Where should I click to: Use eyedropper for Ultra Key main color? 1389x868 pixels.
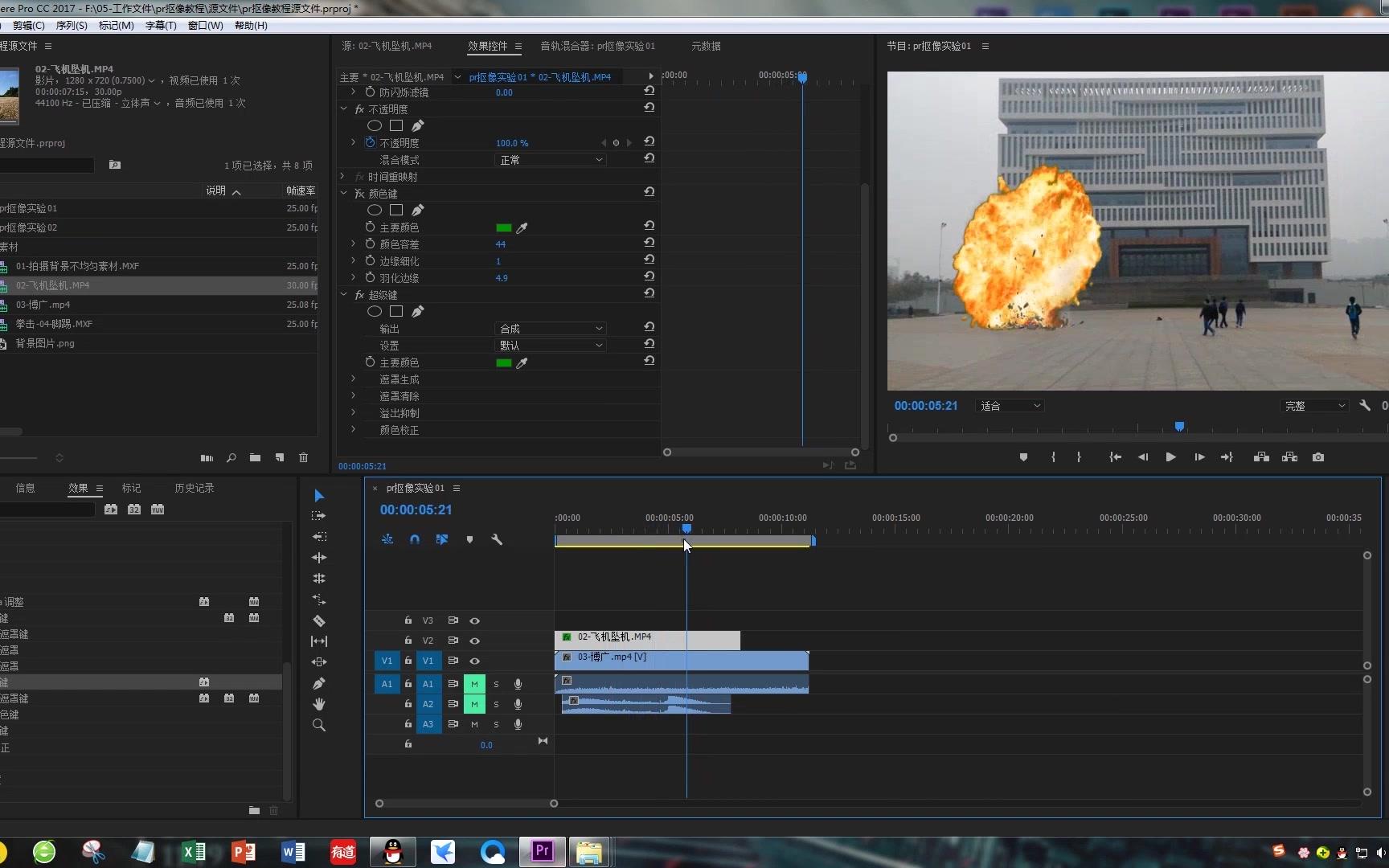522,363
